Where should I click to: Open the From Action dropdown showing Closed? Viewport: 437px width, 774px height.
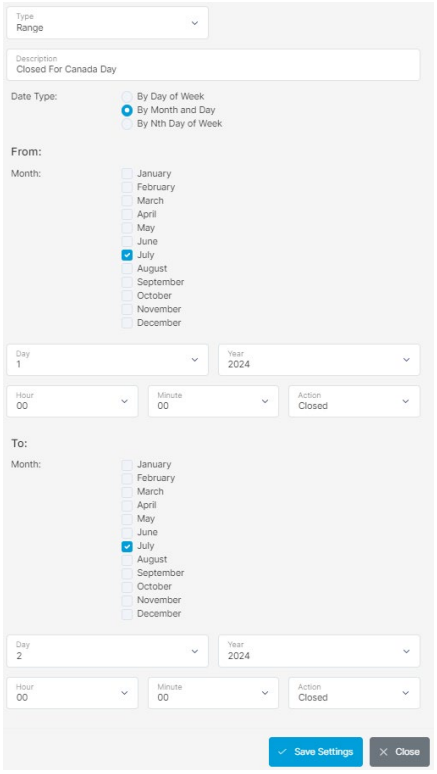354,401
